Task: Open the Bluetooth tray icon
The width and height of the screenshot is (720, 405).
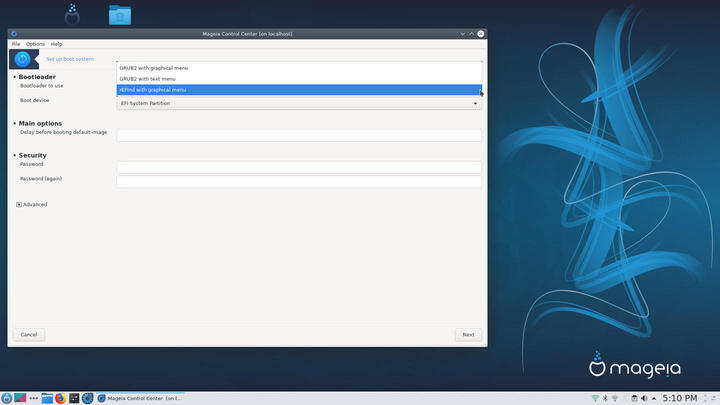Action: click(x=605, y=398)
